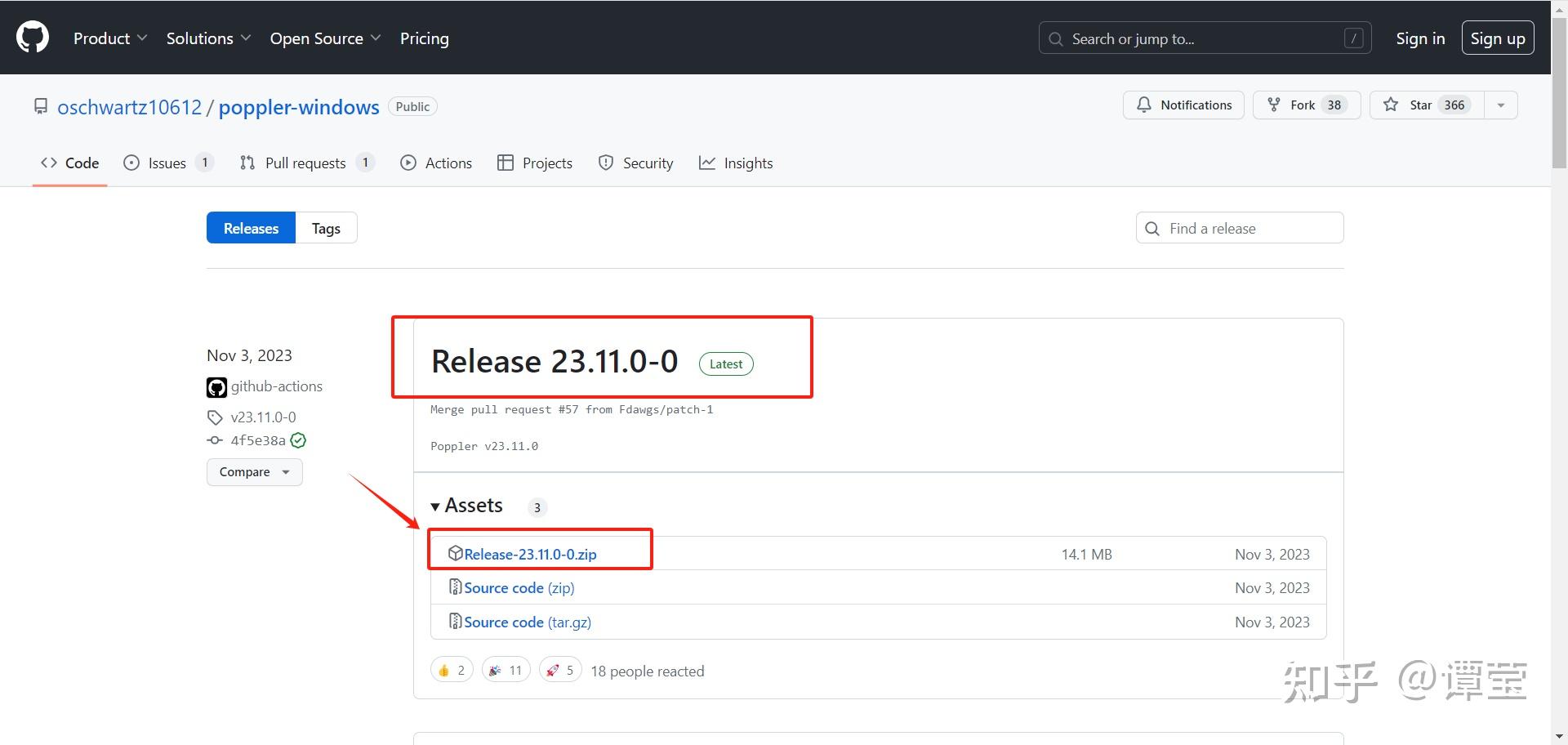Viewport: 1568px width, 745px height.
Task: Expand the Product menu
Action: pos(110,38)
